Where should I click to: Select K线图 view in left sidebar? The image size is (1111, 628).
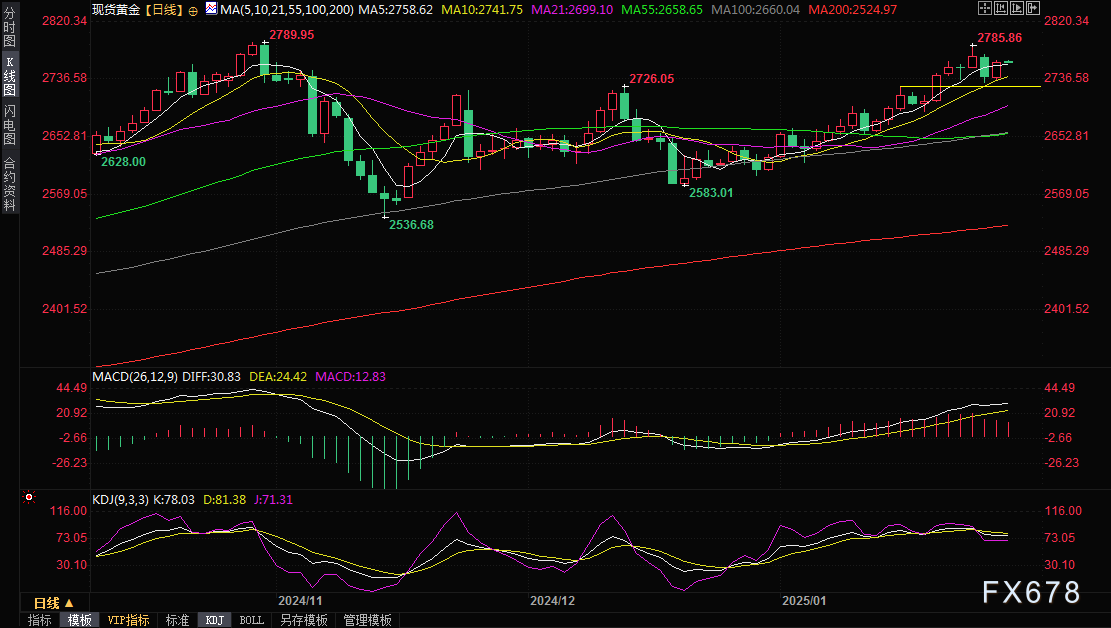point(9,76)
